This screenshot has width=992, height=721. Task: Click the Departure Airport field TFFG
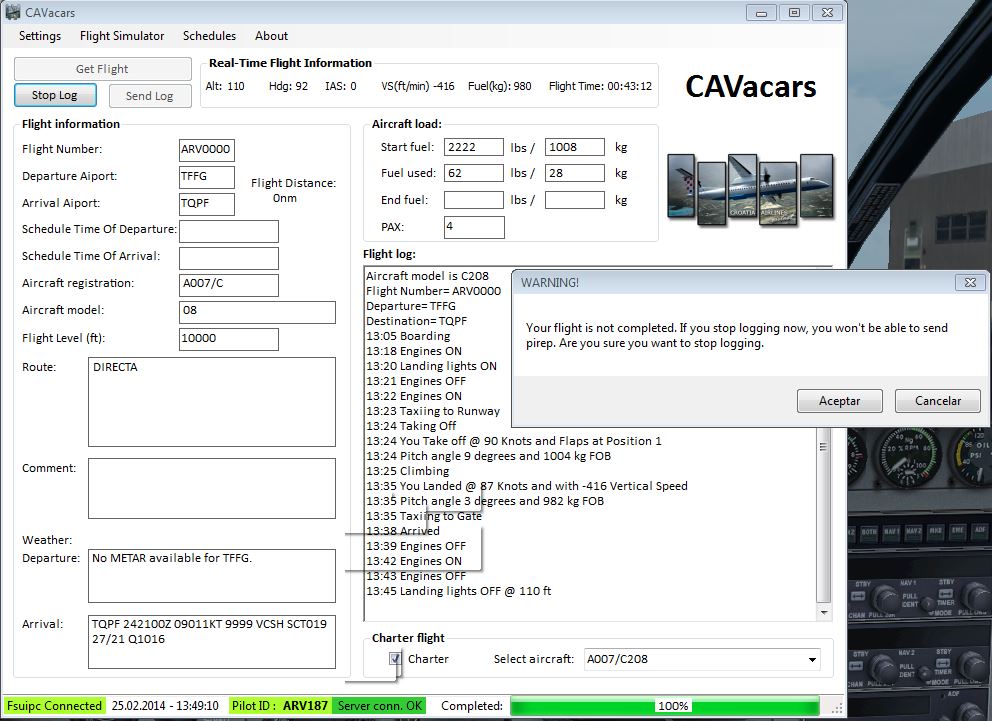(207, 177)
